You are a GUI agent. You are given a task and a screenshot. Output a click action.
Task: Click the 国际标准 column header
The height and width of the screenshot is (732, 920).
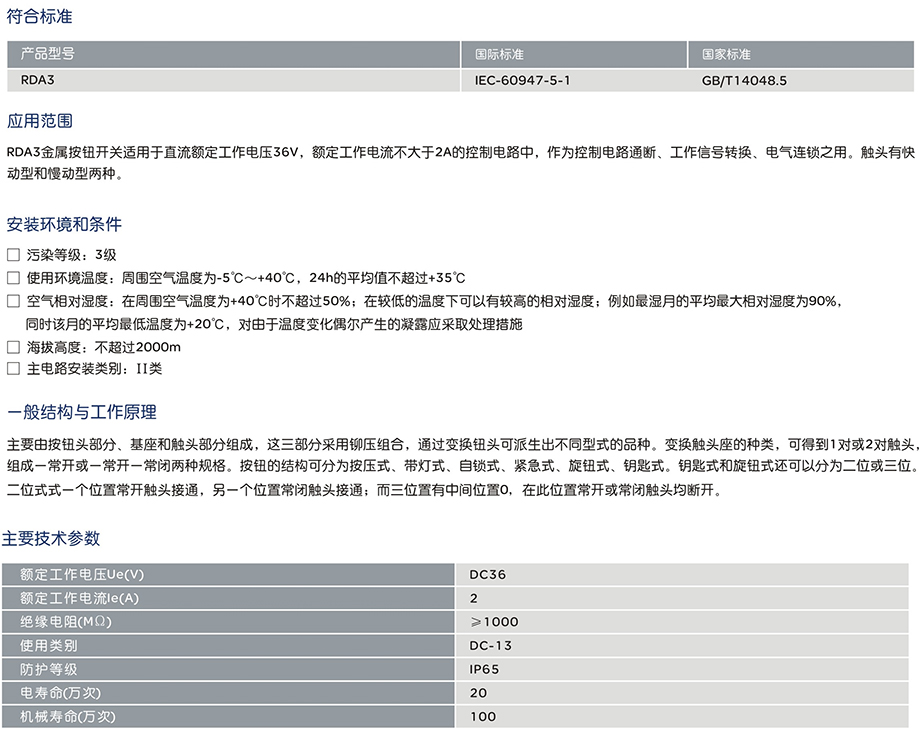click(x=499, y=54)
